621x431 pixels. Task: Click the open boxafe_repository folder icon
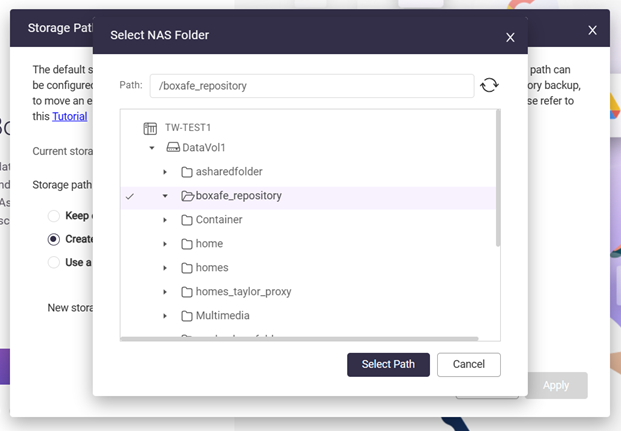[x=187, y=196]
